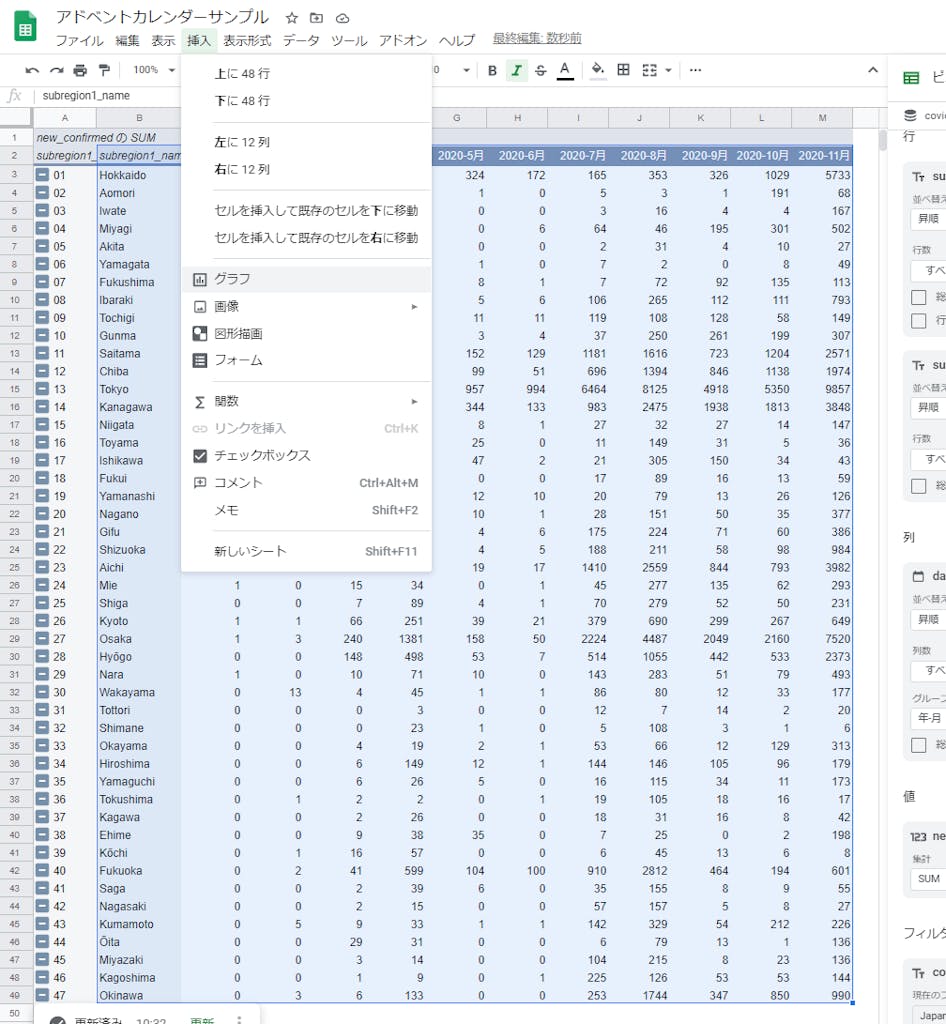946x1024 pixels.
Task: Toggle the 総 checkbox under the 年-月 dropdown
Action: coord(919,745)
